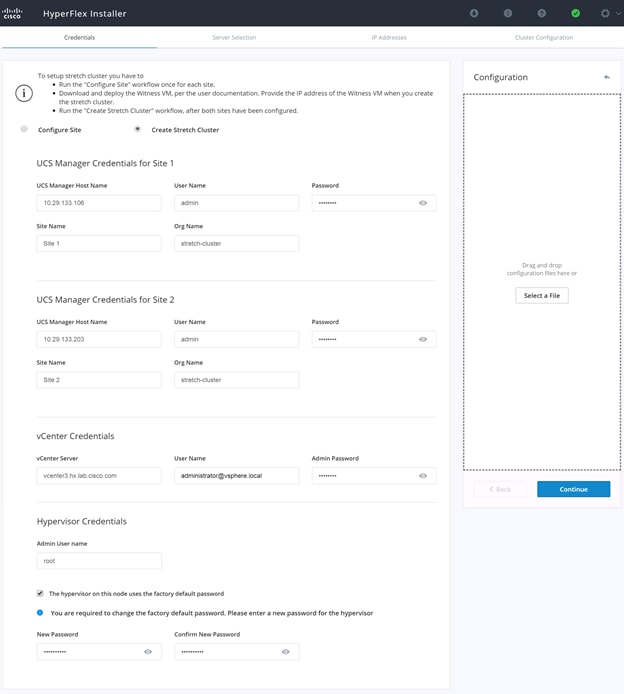
Task: Show the Site 1 UCS Manager password
Action: tap(423, 203)
